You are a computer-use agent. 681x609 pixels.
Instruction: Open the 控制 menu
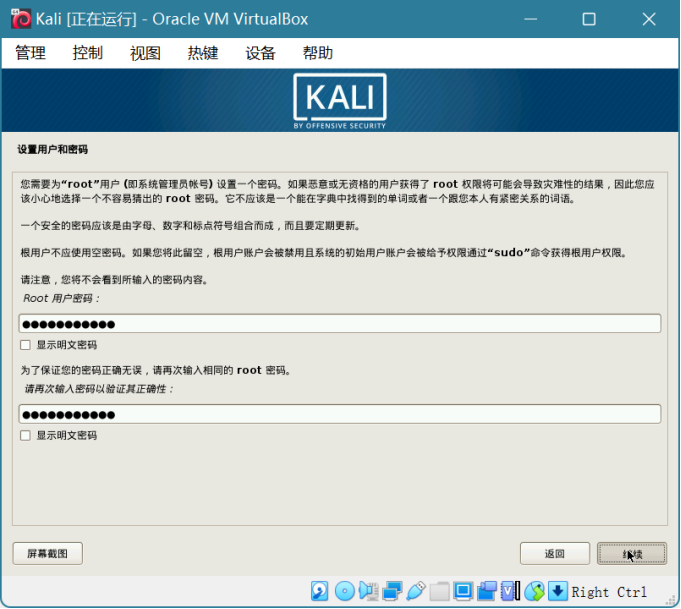click(88, 53)
